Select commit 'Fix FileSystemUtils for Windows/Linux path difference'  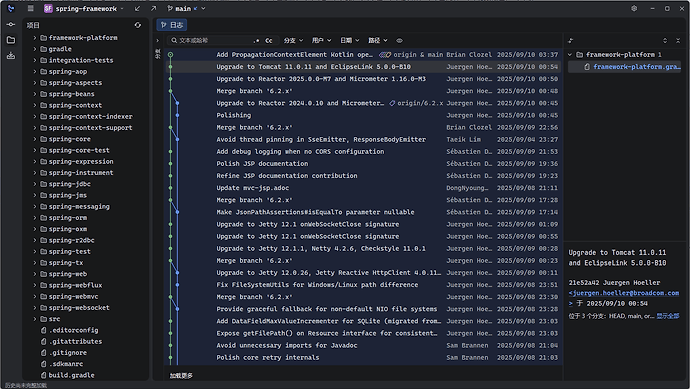coord(363,285)
